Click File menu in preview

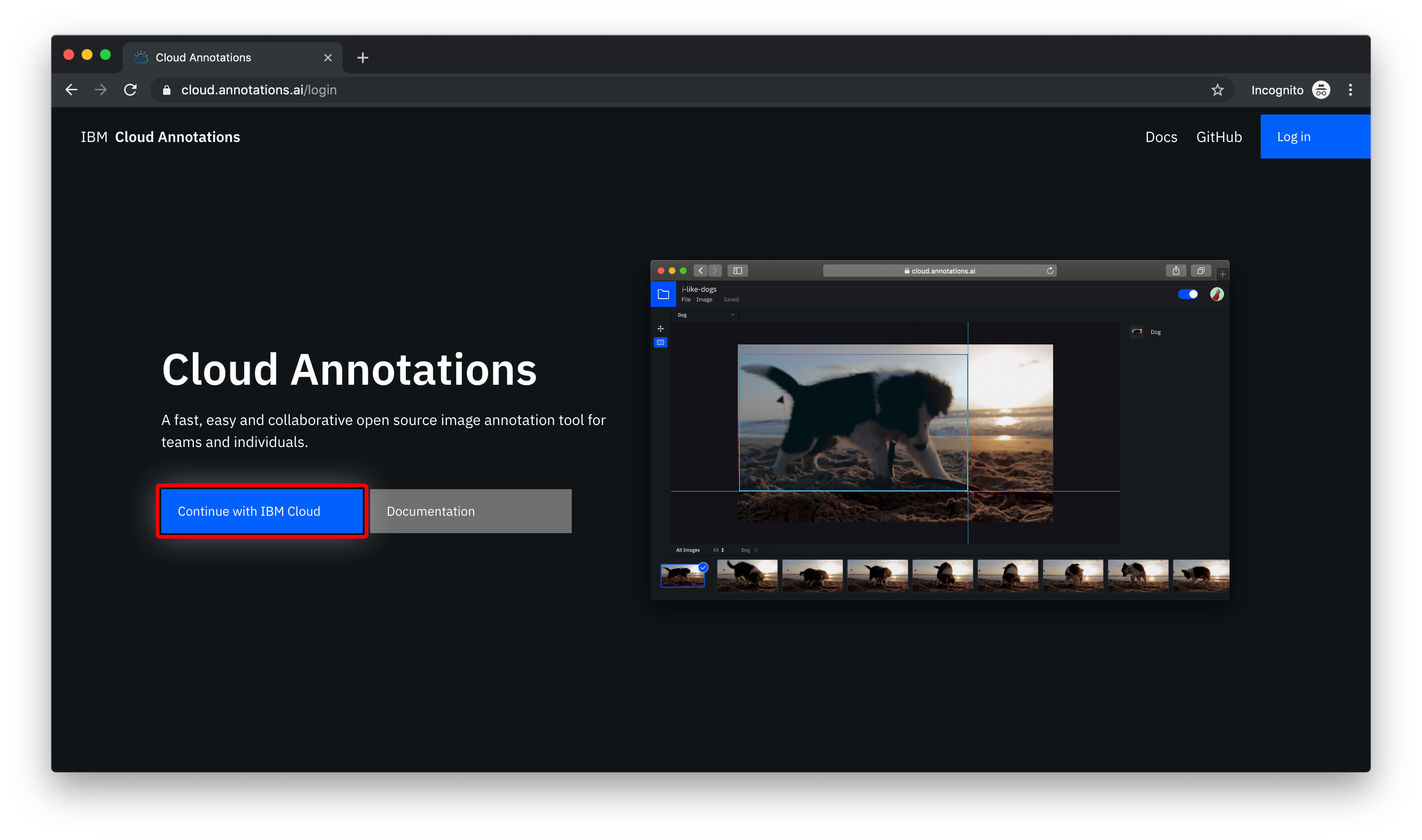[686, 300]
